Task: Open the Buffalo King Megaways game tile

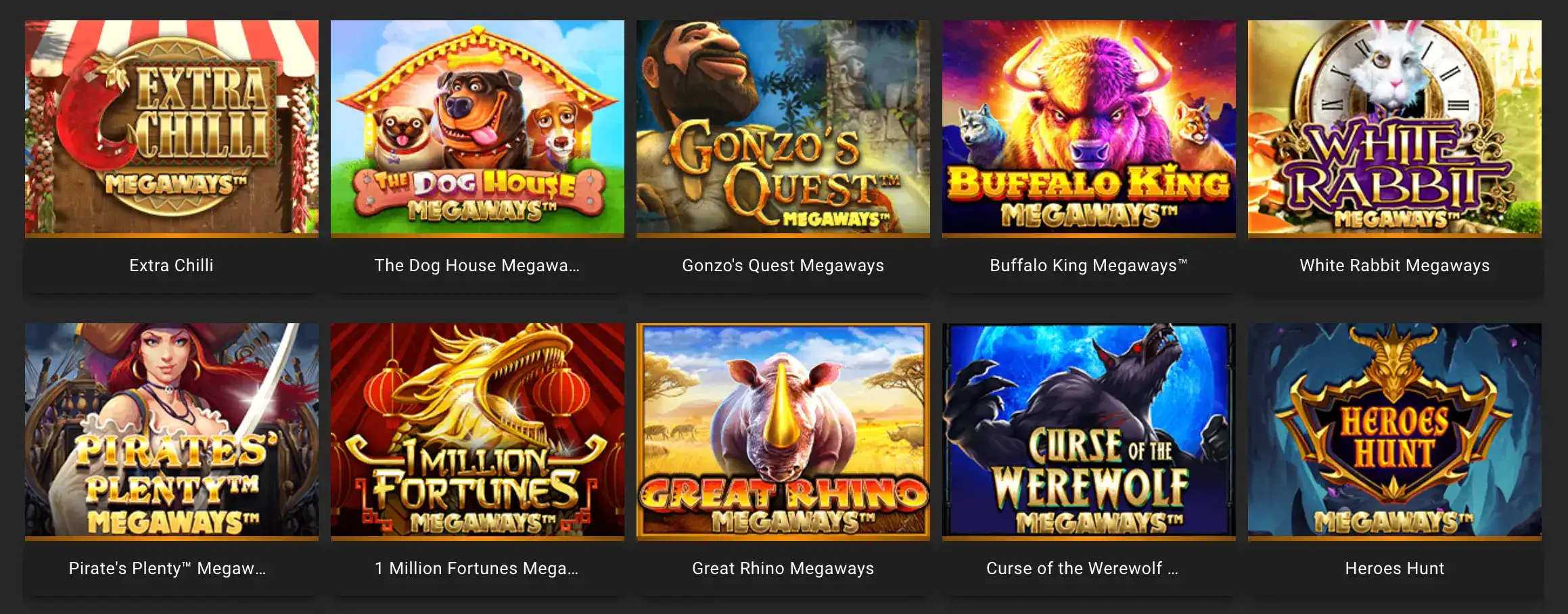Action: coord(1089,127)
